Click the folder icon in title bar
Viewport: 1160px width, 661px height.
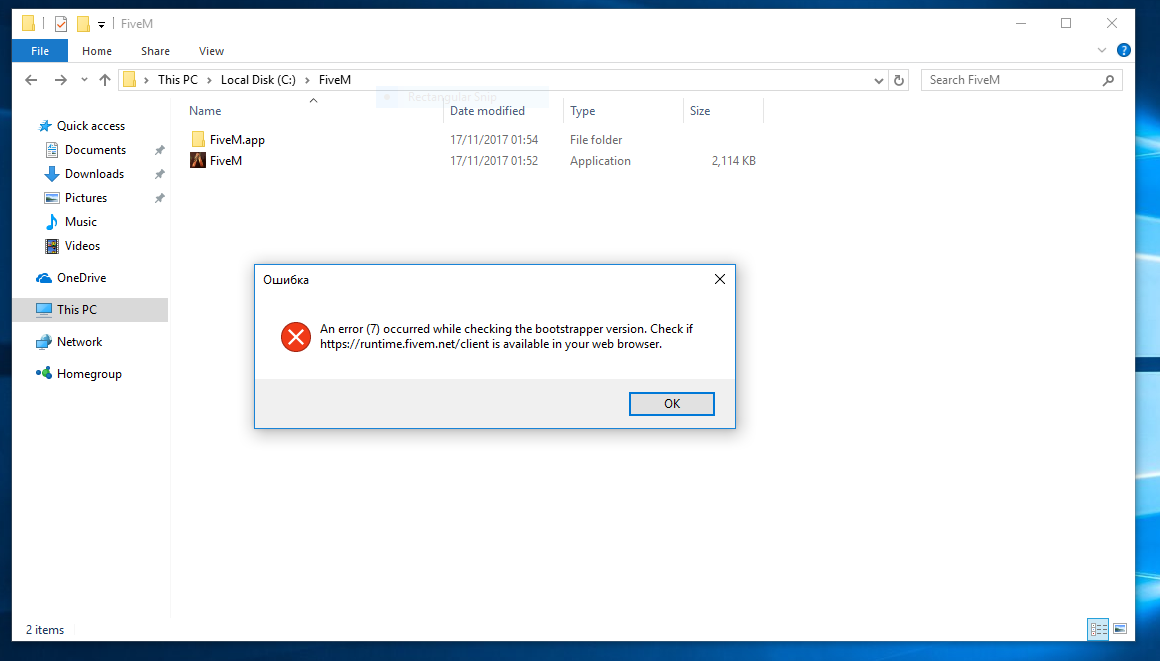pyautogui.click(x=28, y=24)
